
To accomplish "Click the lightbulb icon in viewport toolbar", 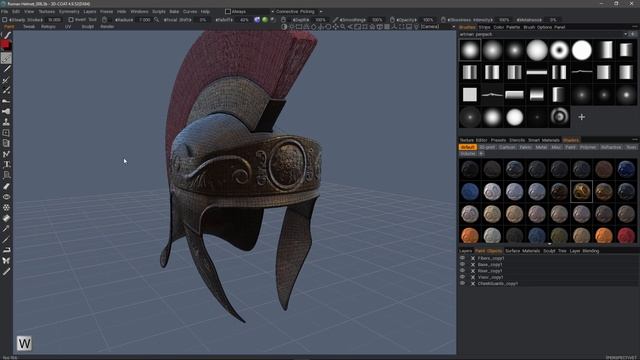I will (416, 27).
